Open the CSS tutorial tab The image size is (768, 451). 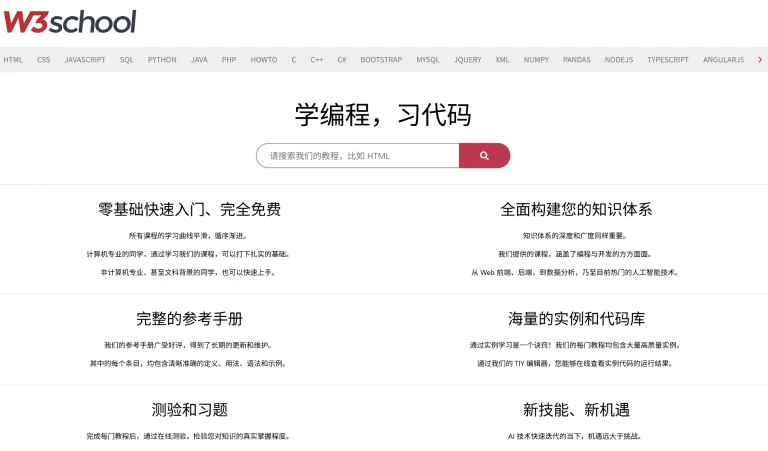coord(44,60)
